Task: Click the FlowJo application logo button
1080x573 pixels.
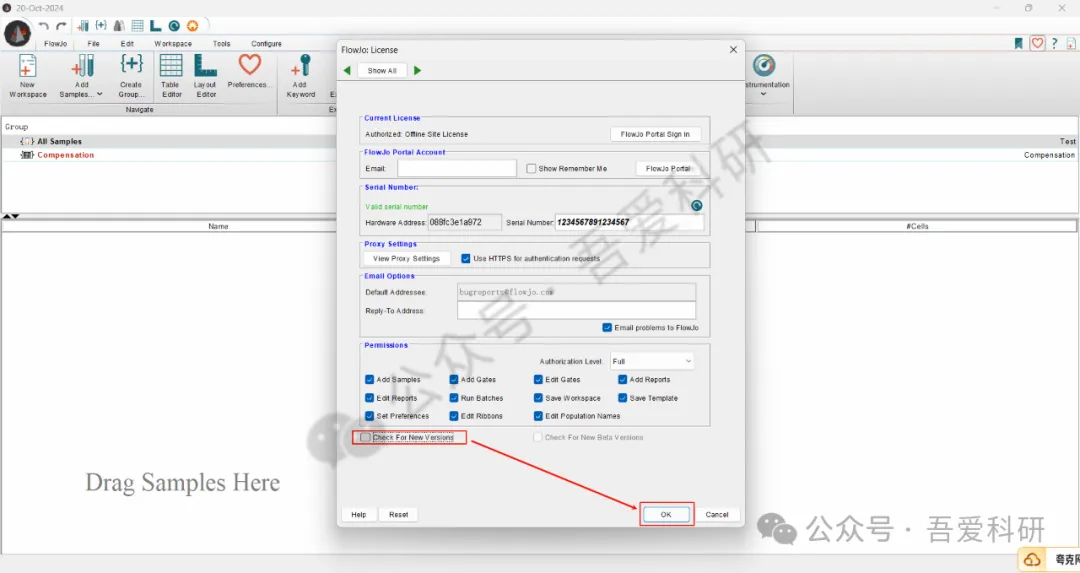Action: (x=17, y=32)
